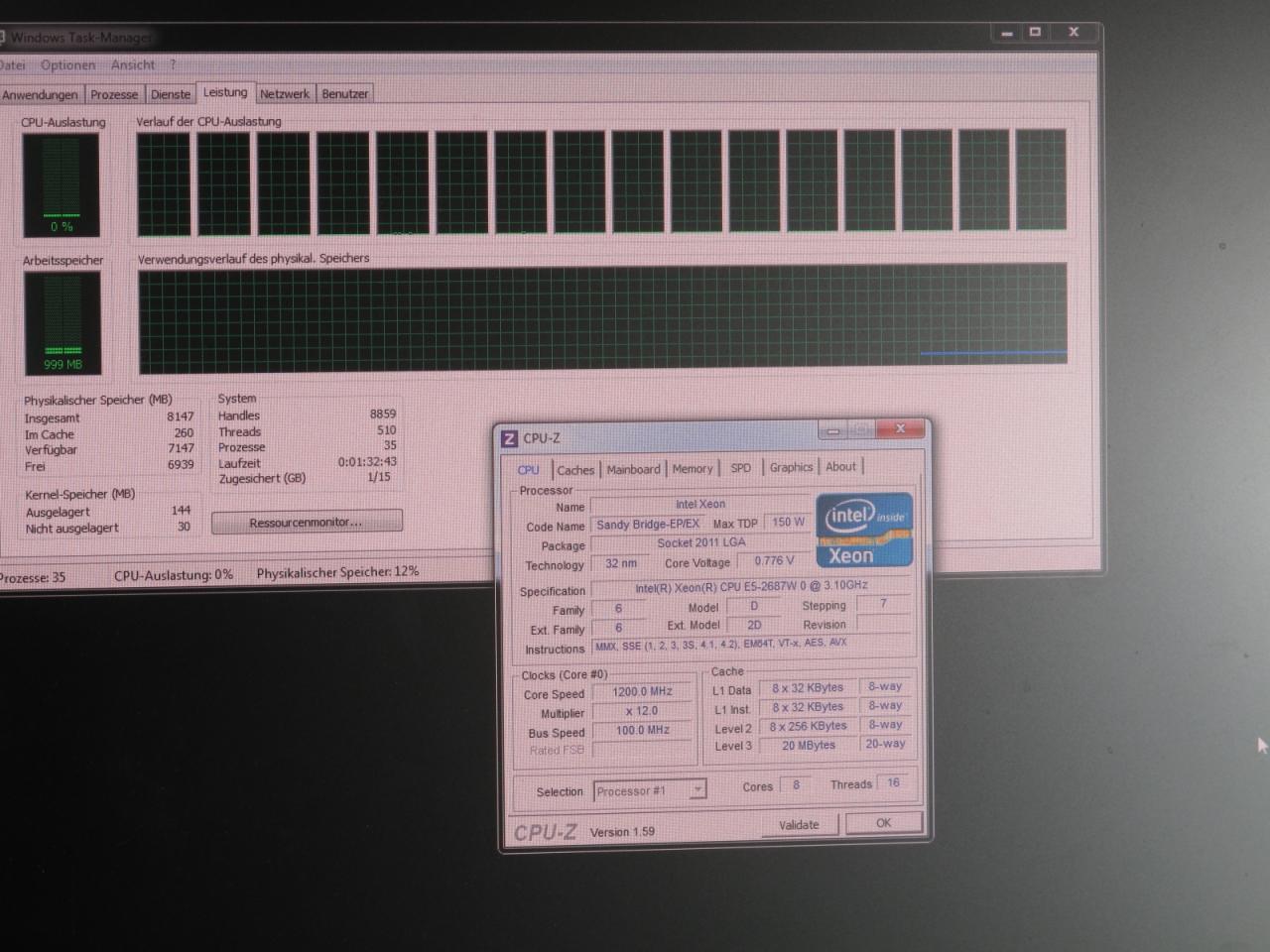The width and height of the screenshot is (1270, 952).
Task: Click the Validate button in CPU-Z
Action: click(799, 825)
